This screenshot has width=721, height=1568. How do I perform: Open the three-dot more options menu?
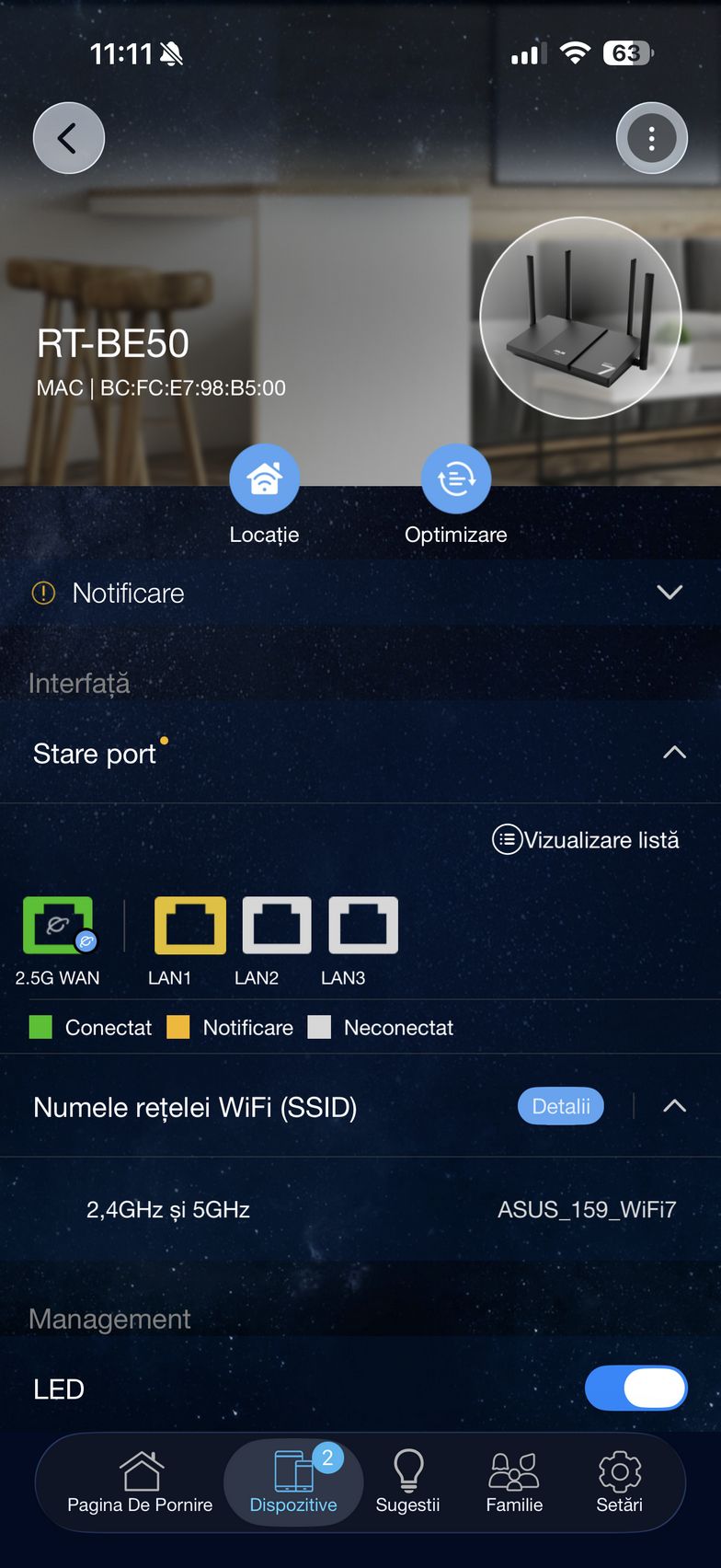[651, 138]
